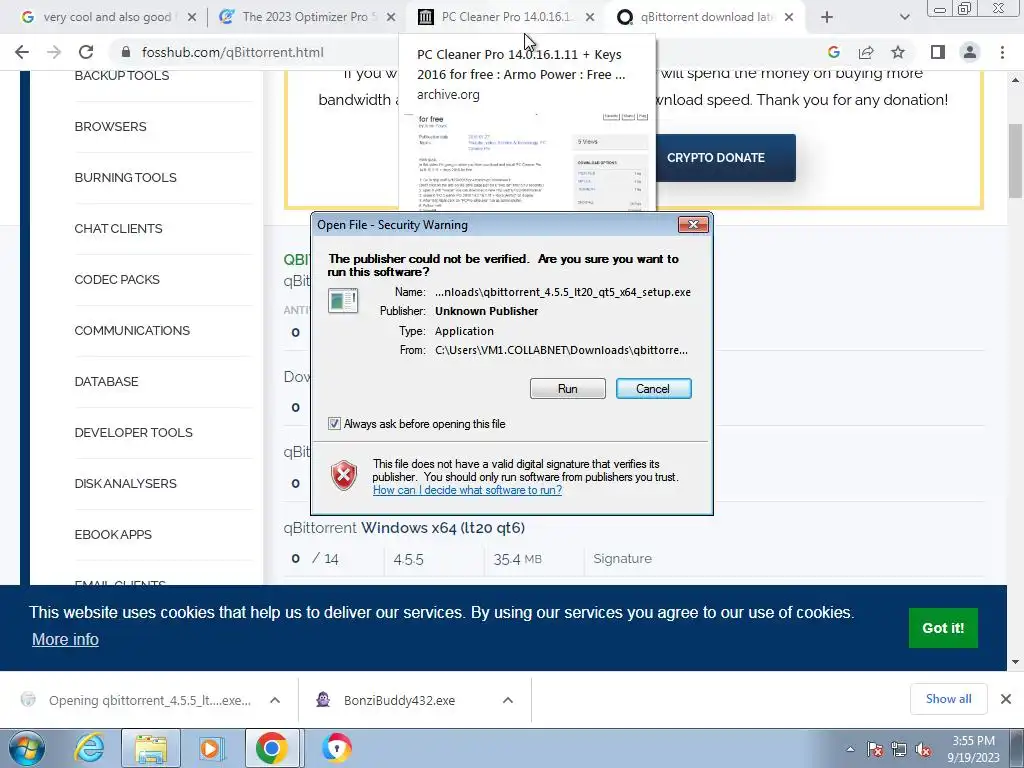Viewport: 1024px width, 768px height.
Task: Open the tab search dropdown arrow
Action: 904,18
